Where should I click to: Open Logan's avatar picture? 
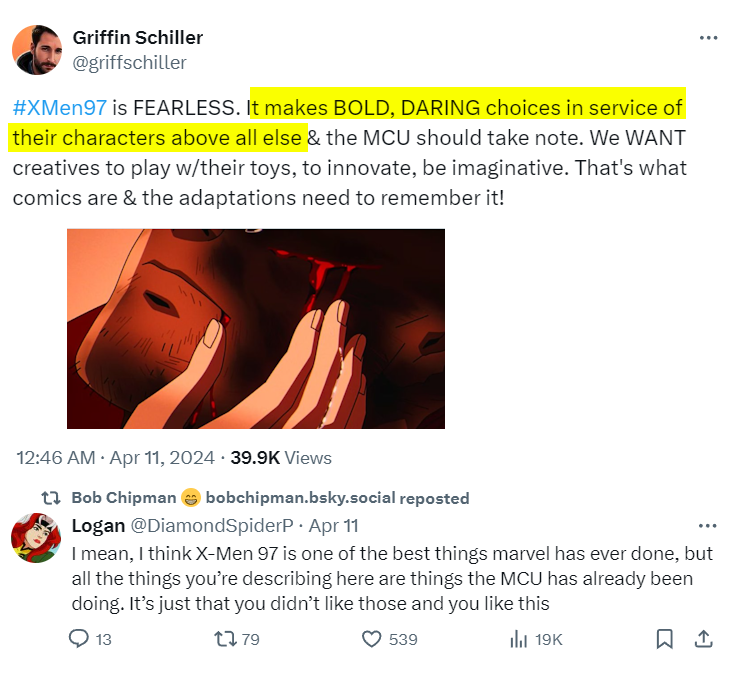(36, 538)
